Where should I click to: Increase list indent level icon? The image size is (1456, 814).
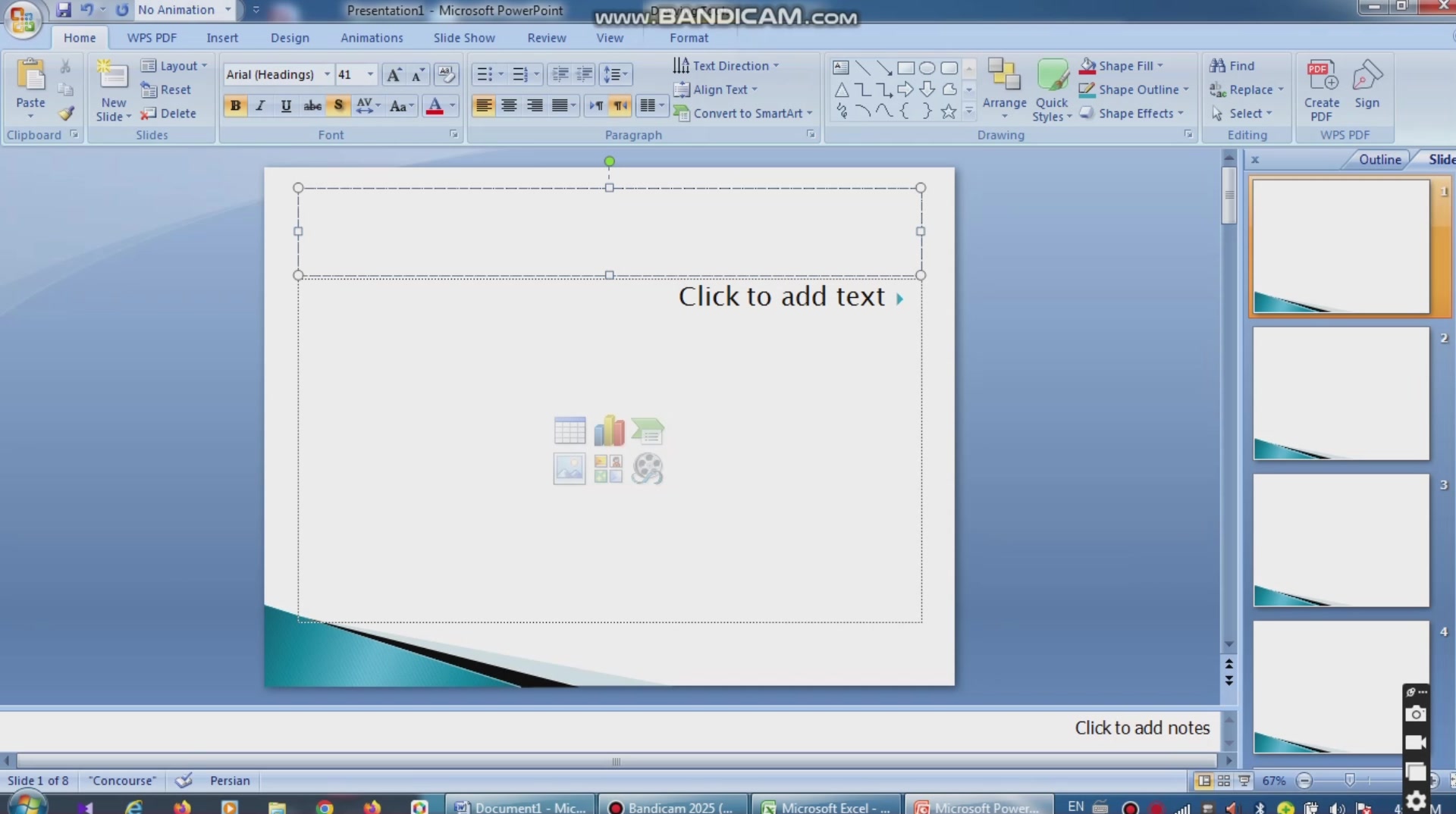pyautogui.click(x=585, y=74)
